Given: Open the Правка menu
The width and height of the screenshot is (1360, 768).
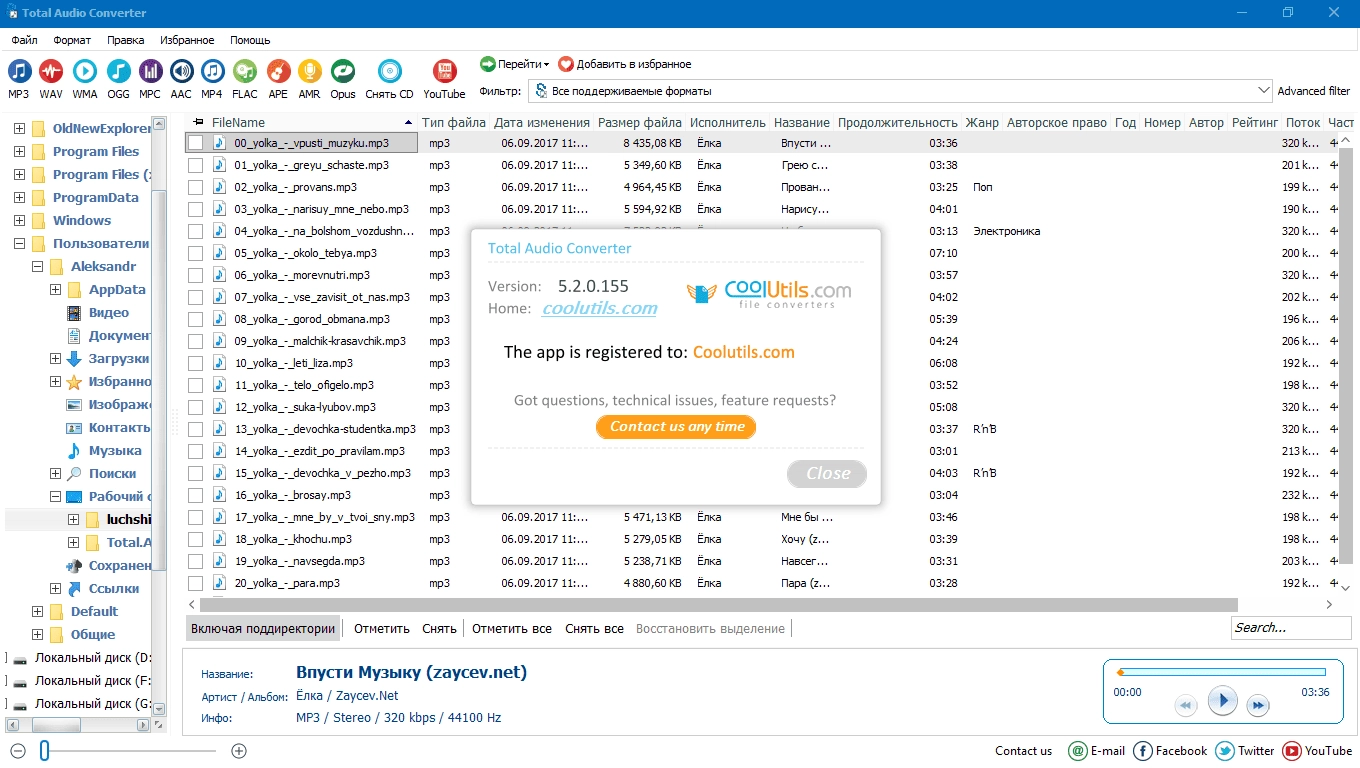Looking at the screenshot, I should pyautogui.click(x=125, y=40).
